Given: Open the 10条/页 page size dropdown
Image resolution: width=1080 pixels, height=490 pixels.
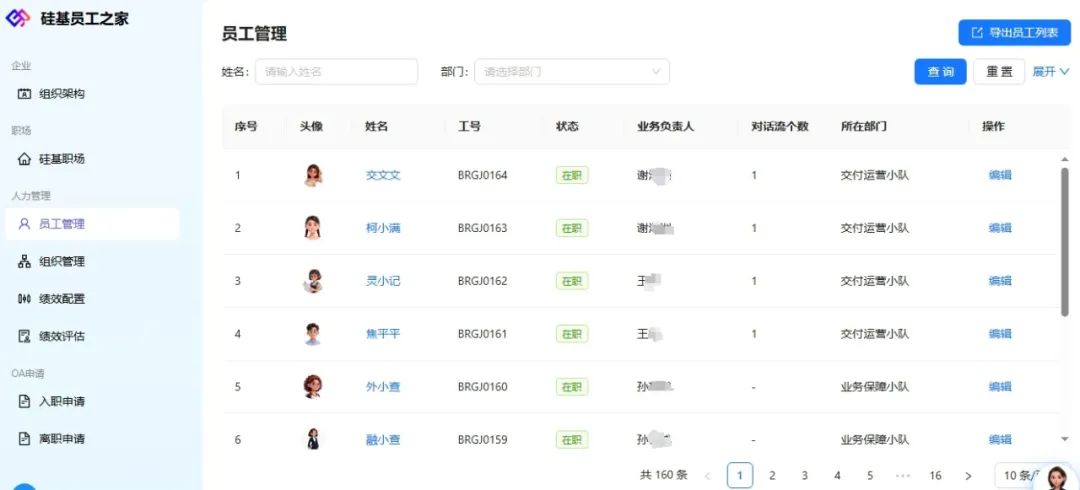Looking at the screenshot, I should (x=1020, y=475).
